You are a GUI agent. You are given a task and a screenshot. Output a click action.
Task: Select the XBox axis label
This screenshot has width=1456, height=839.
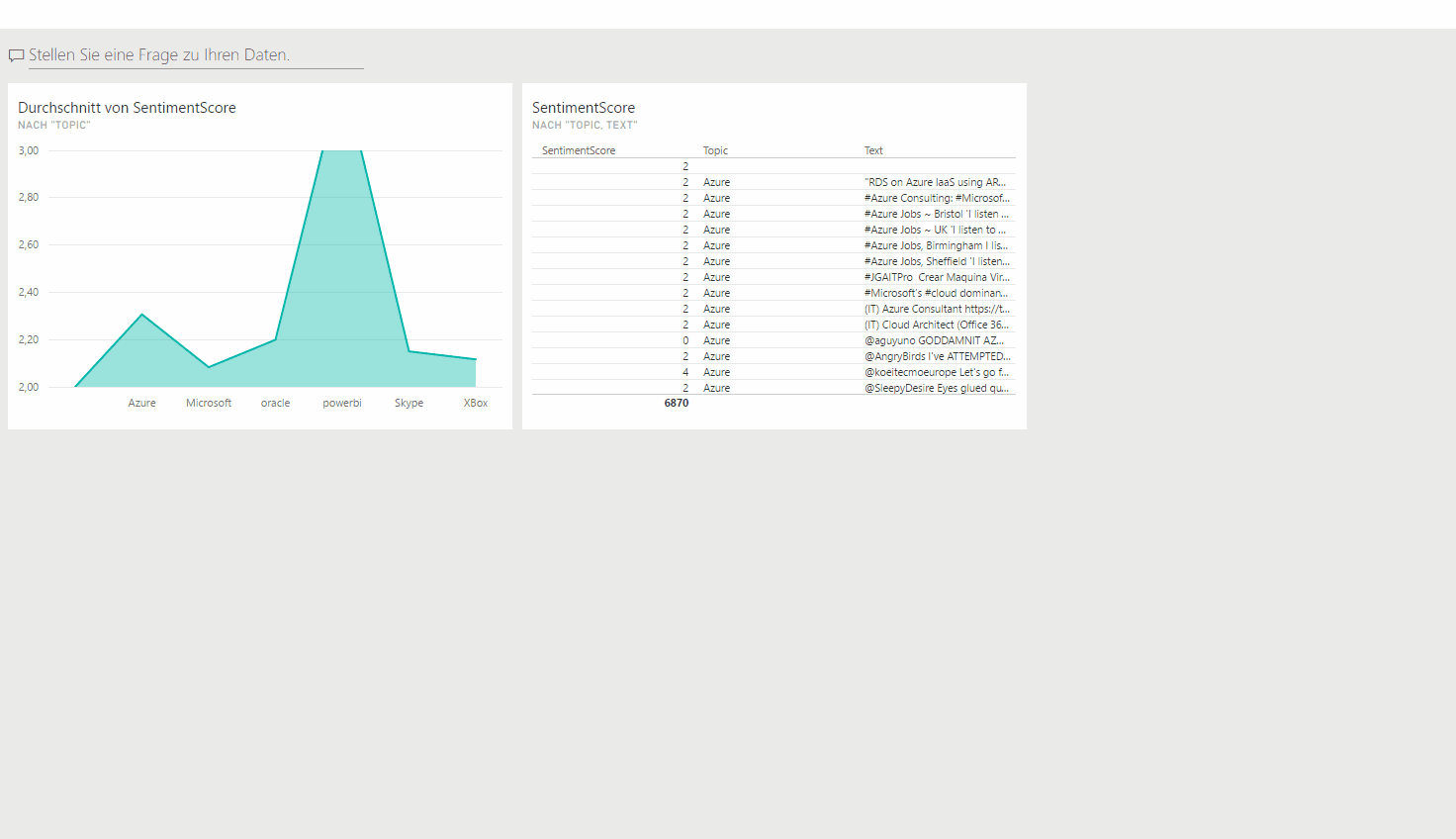(476, 404)
